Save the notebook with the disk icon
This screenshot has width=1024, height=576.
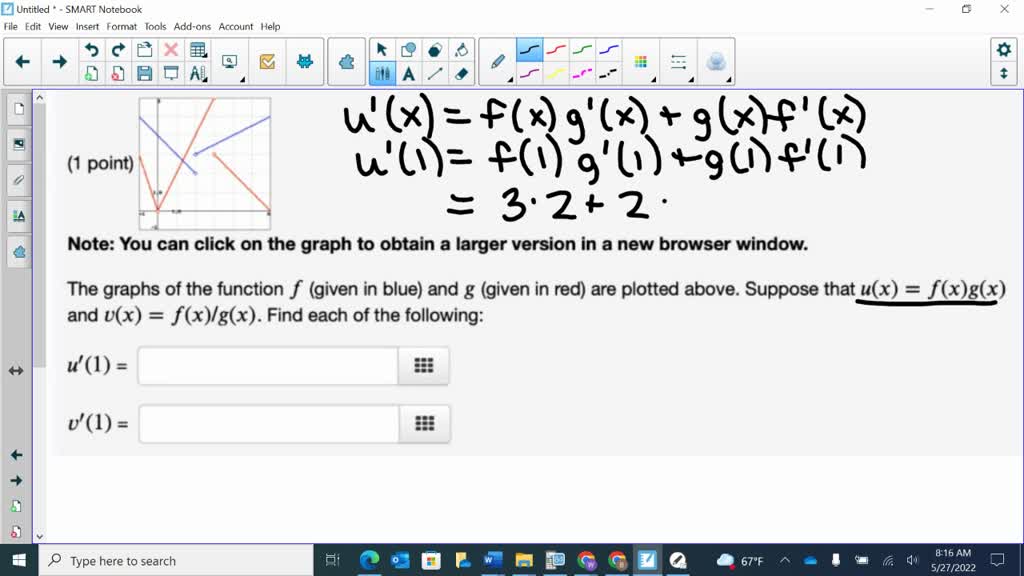[145, 70]
